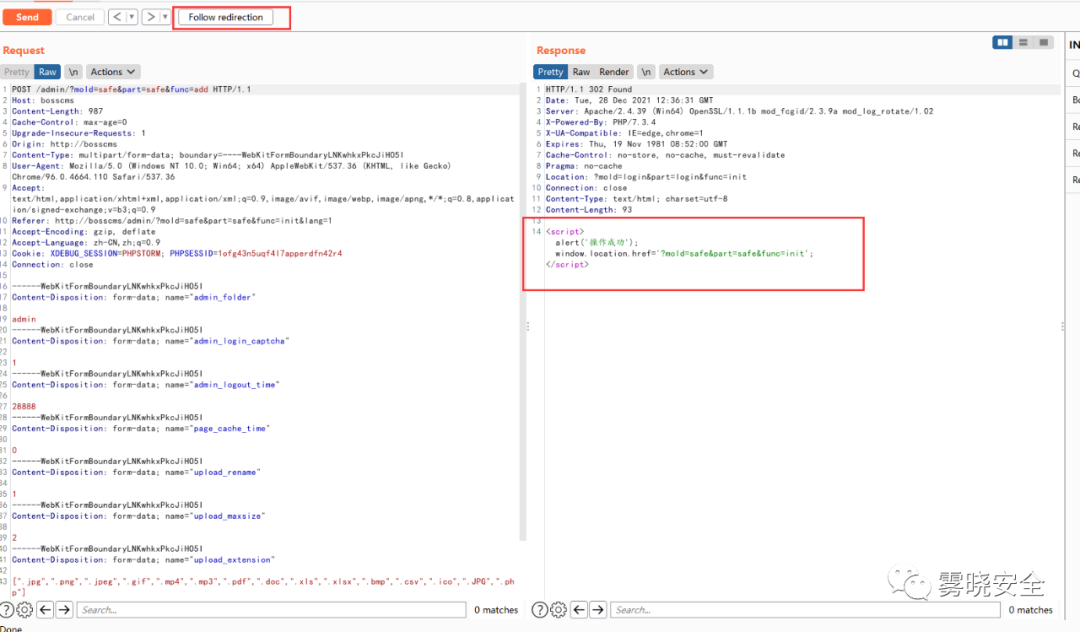Click the Server Apache header line
Viewport: 1080px width, 632px height.
click(739, 112)
